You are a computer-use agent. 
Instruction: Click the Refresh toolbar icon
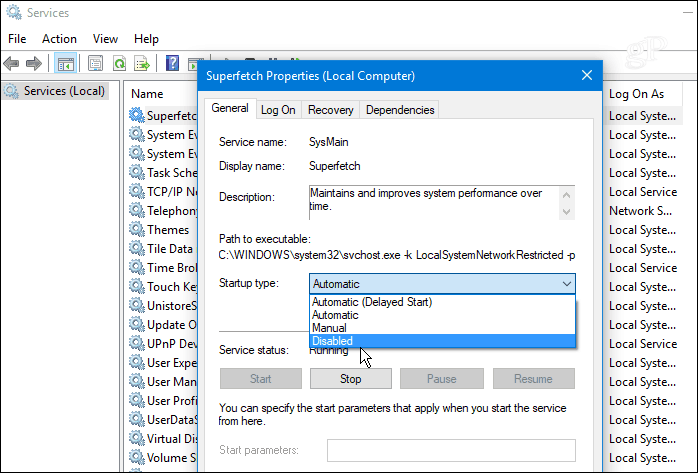tap(119, 64)
